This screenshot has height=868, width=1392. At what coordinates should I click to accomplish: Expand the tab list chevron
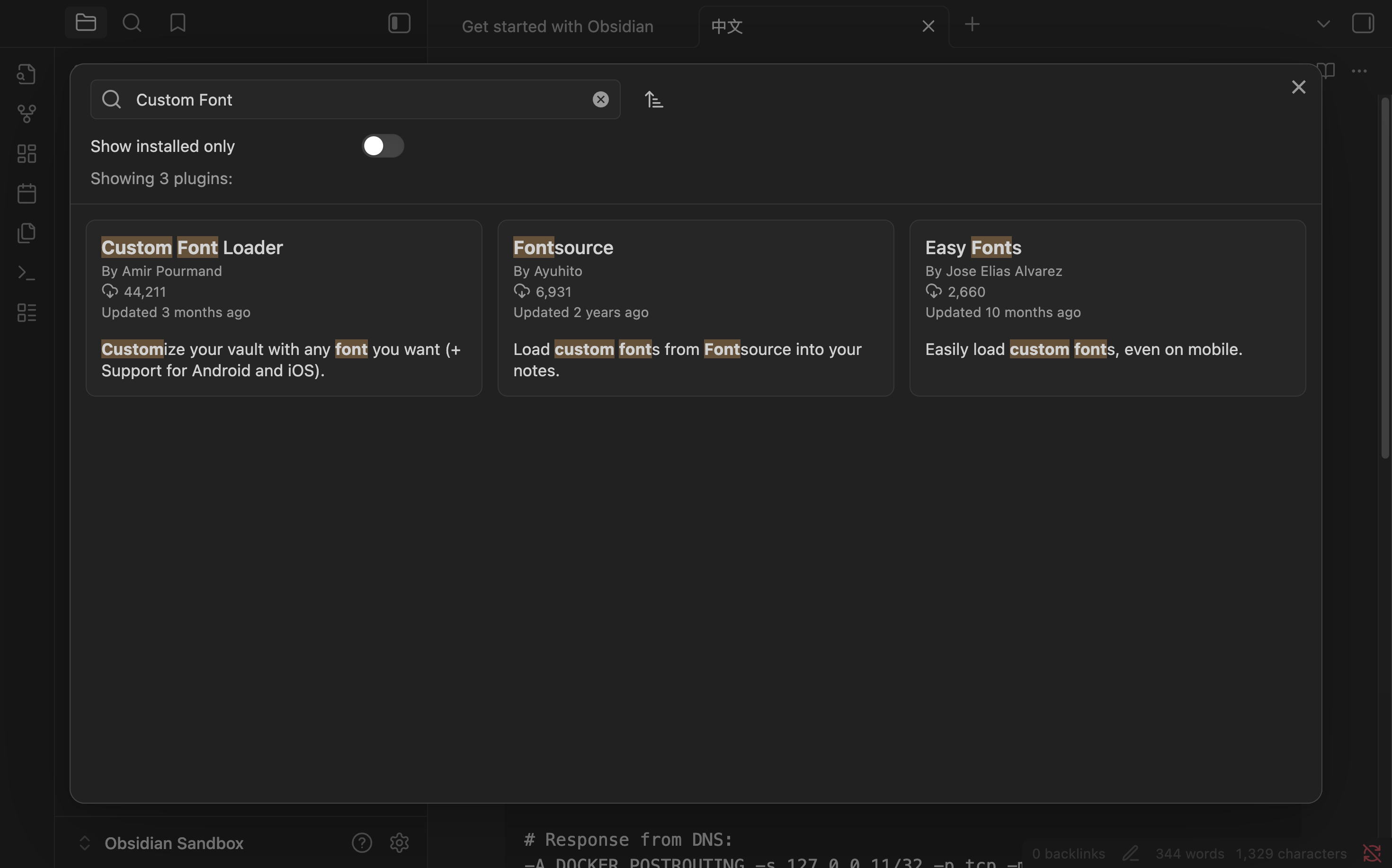pyautogui.click(x=1323, y=24)
